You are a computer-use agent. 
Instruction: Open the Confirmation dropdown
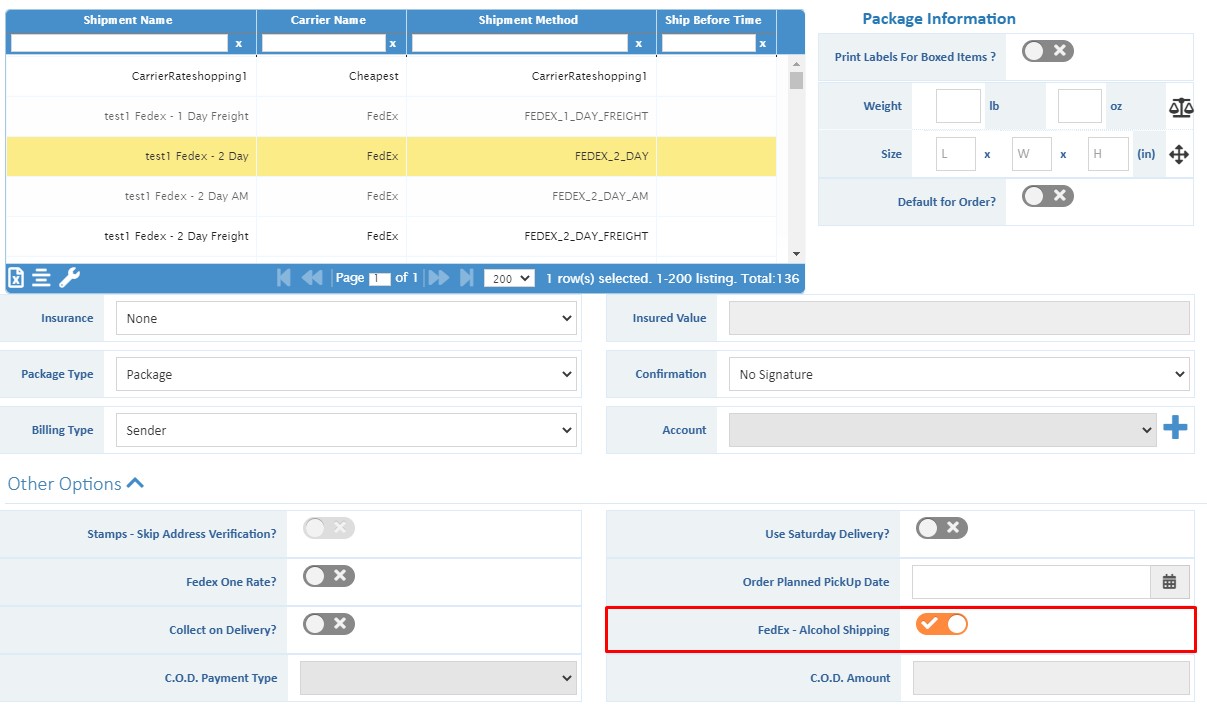958,375
